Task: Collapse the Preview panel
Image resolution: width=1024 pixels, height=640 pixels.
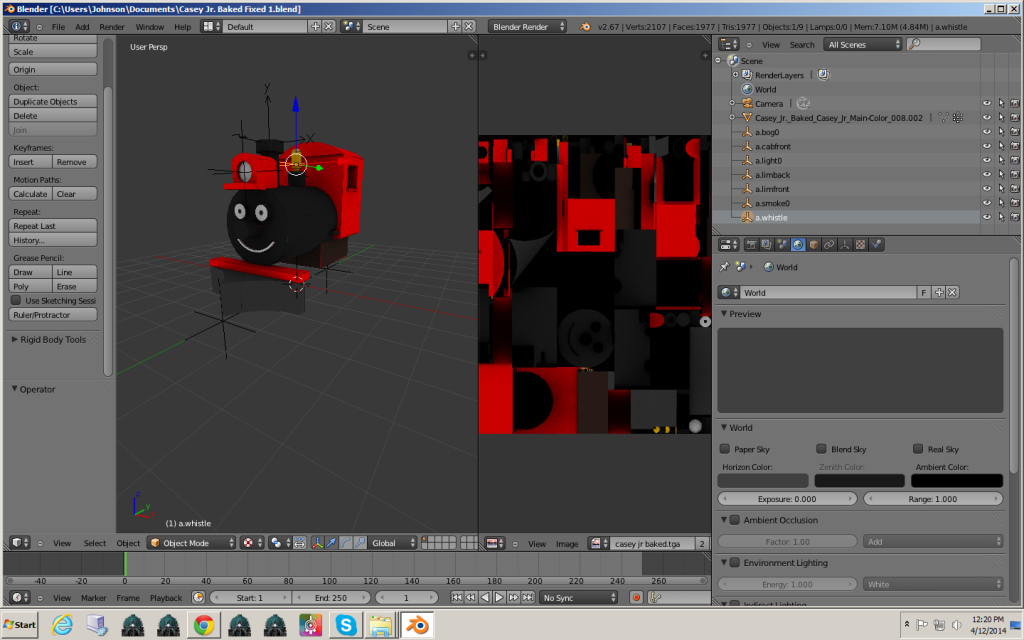Action: point(724,313)
